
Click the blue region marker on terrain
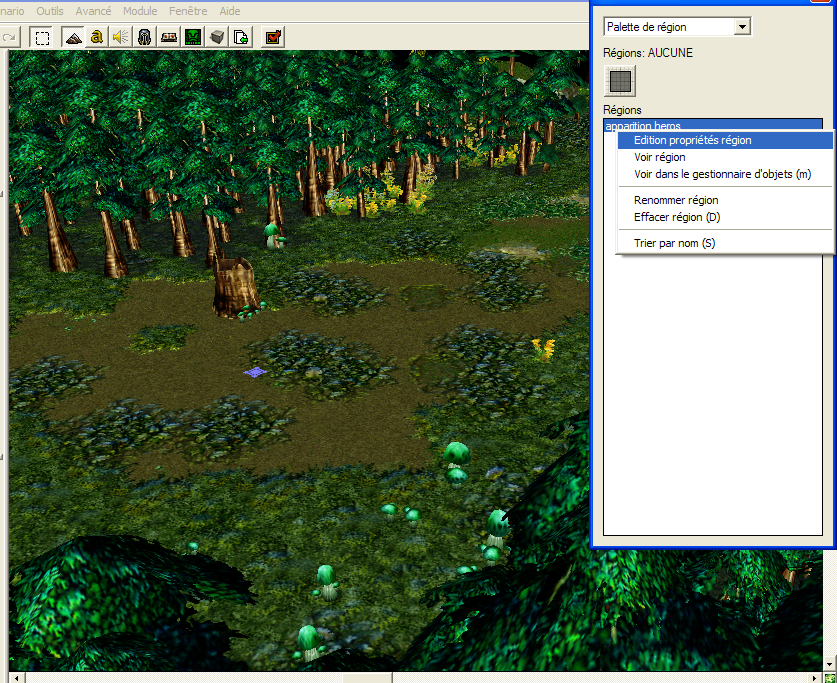click(255, 372)
